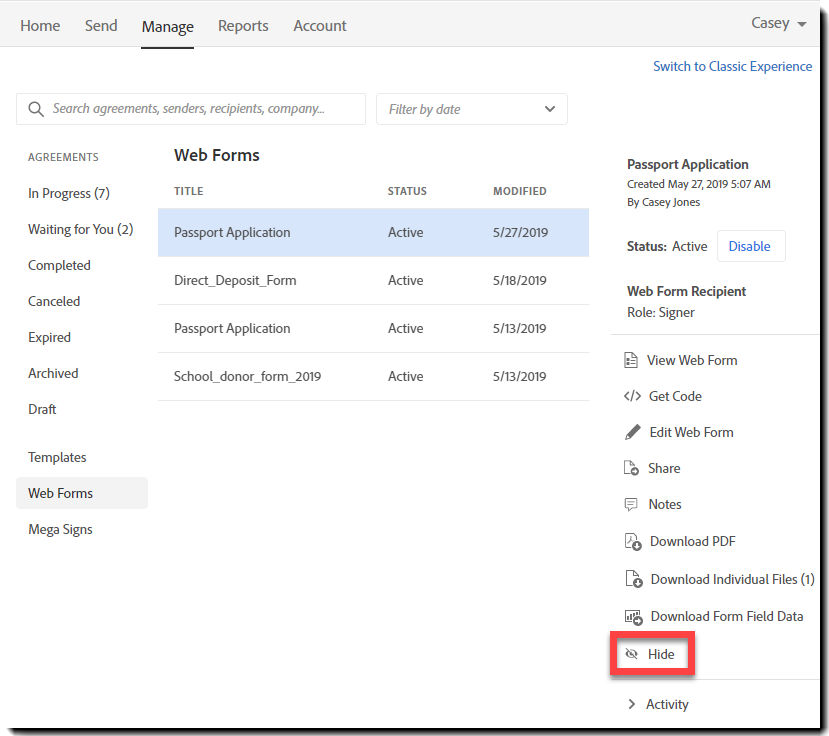Click the Download Individual Files icon
Viewport: 829px width, 736px height.
633,579
